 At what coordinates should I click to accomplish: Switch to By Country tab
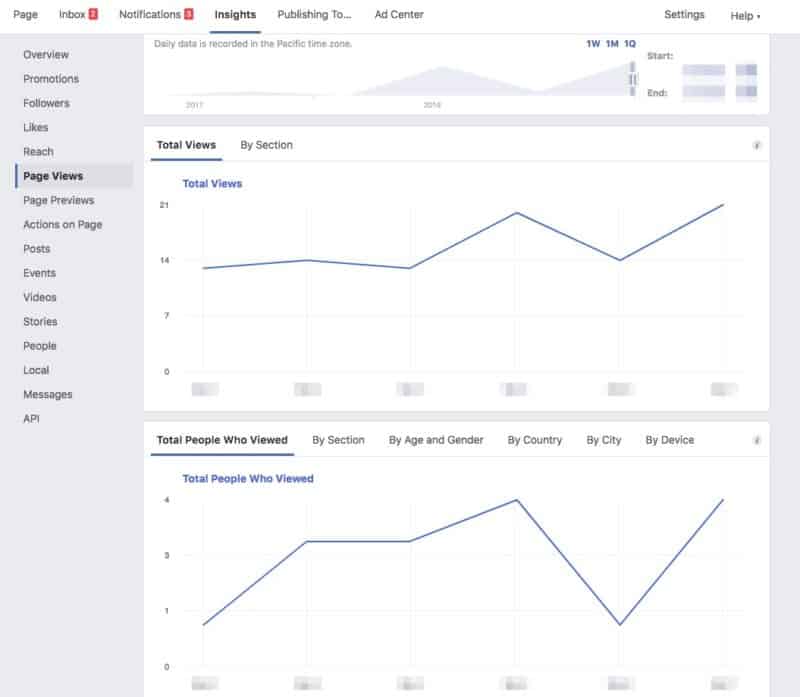click(535, 440)
